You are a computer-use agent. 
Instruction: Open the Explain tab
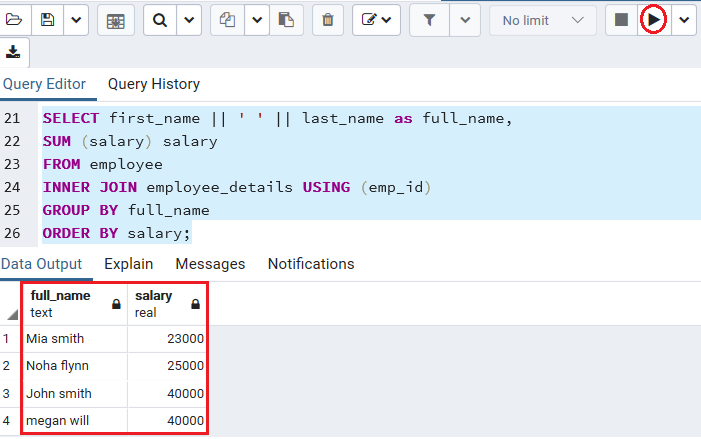(x=129, y=264)
